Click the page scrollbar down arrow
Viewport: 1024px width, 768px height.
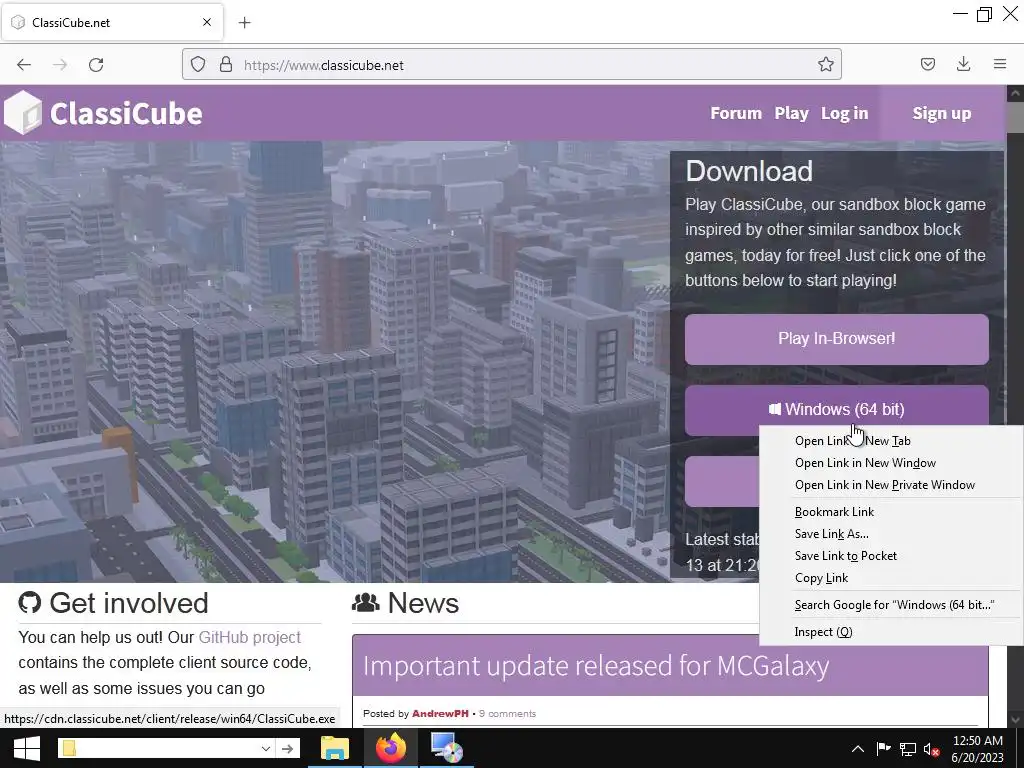(1015, 719)
